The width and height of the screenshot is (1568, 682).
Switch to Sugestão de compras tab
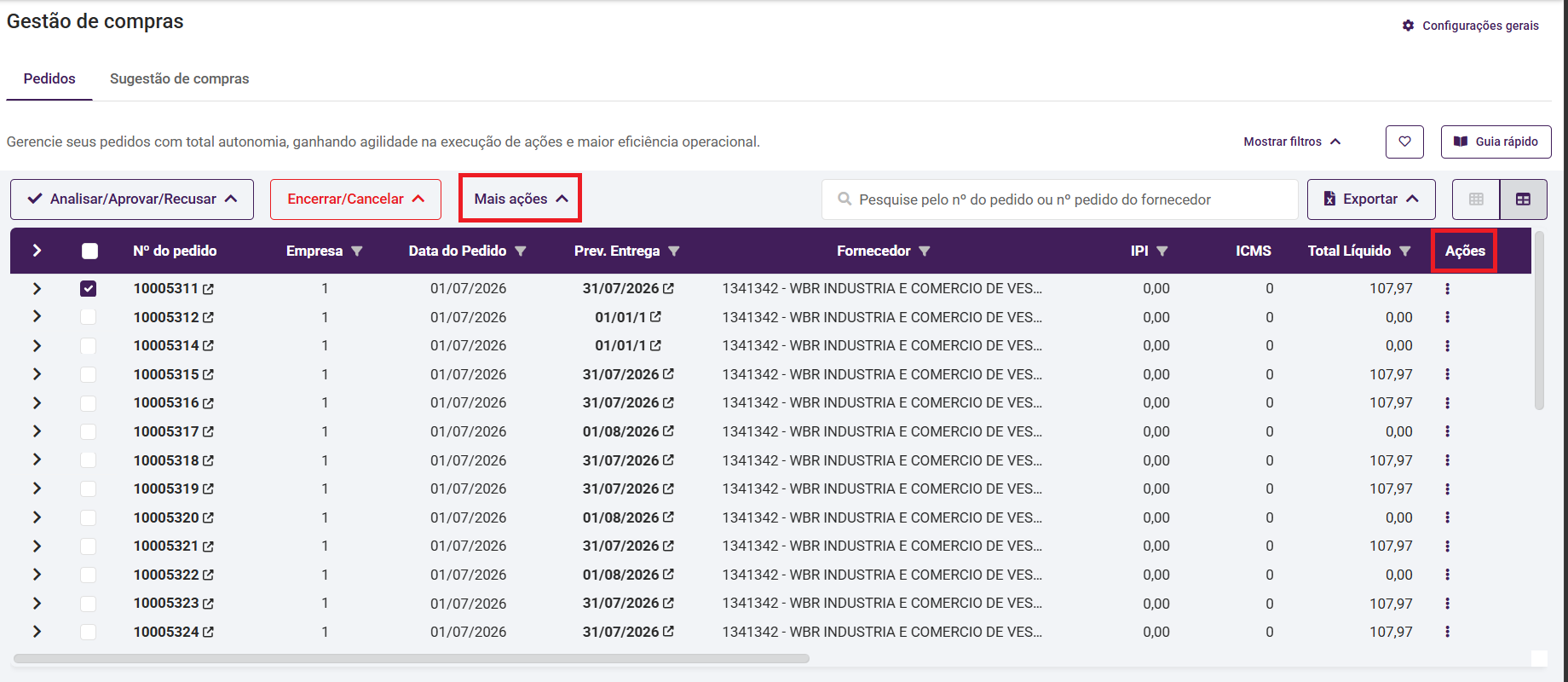180,78
